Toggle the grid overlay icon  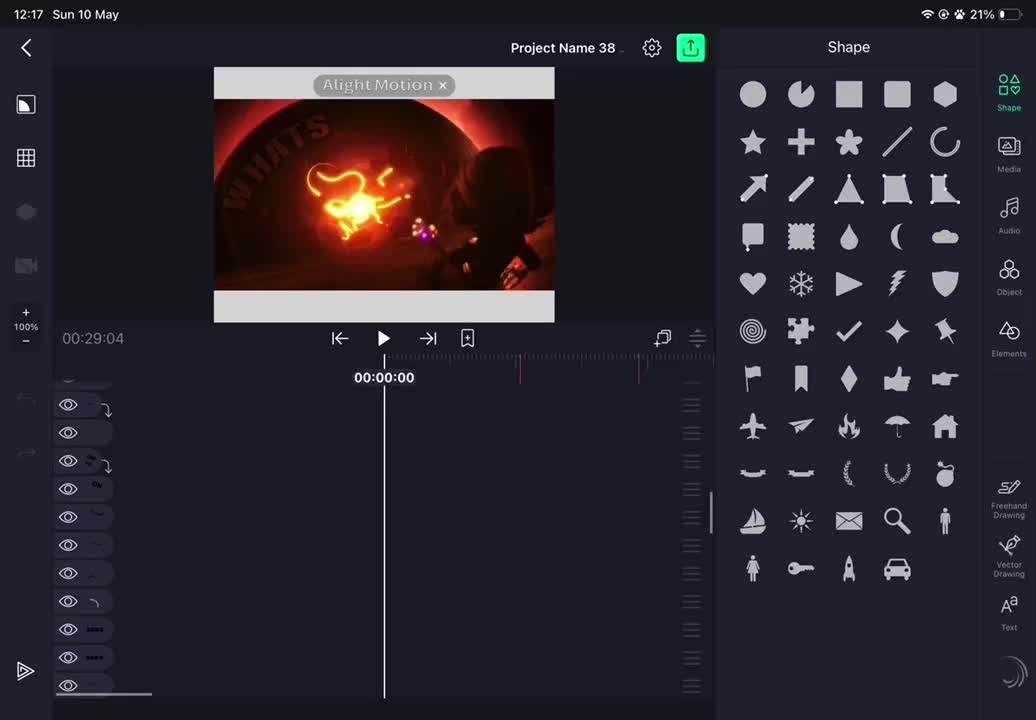point(26,158)
